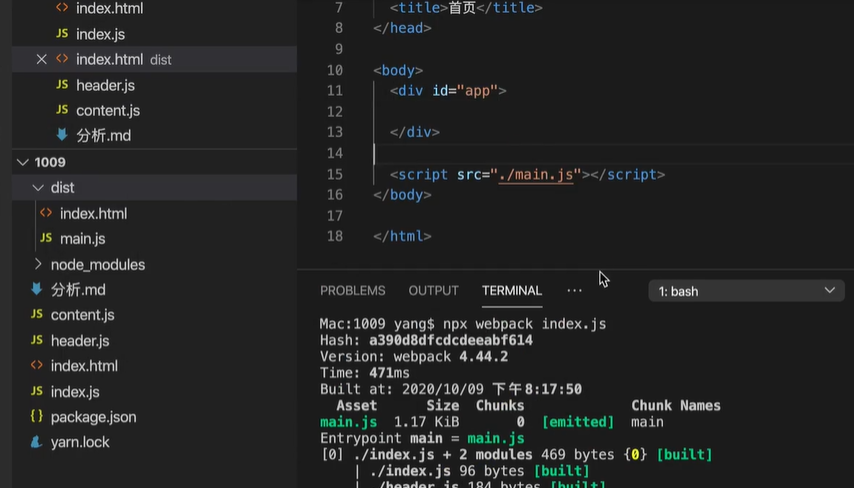Viewport: 854px width, 488px height.
Task: Select the node_modules folder
Action: 97,265
